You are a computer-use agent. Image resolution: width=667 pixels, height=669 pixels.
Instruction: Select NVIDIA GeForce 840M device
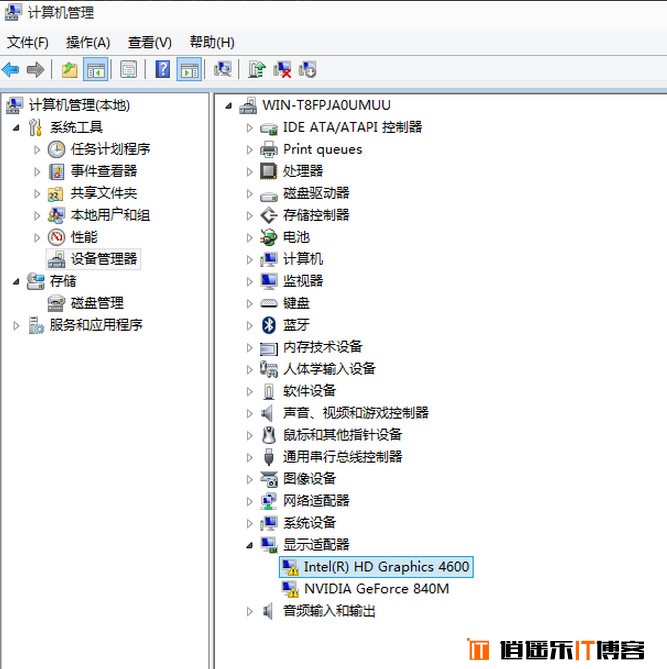coord(376,589)
